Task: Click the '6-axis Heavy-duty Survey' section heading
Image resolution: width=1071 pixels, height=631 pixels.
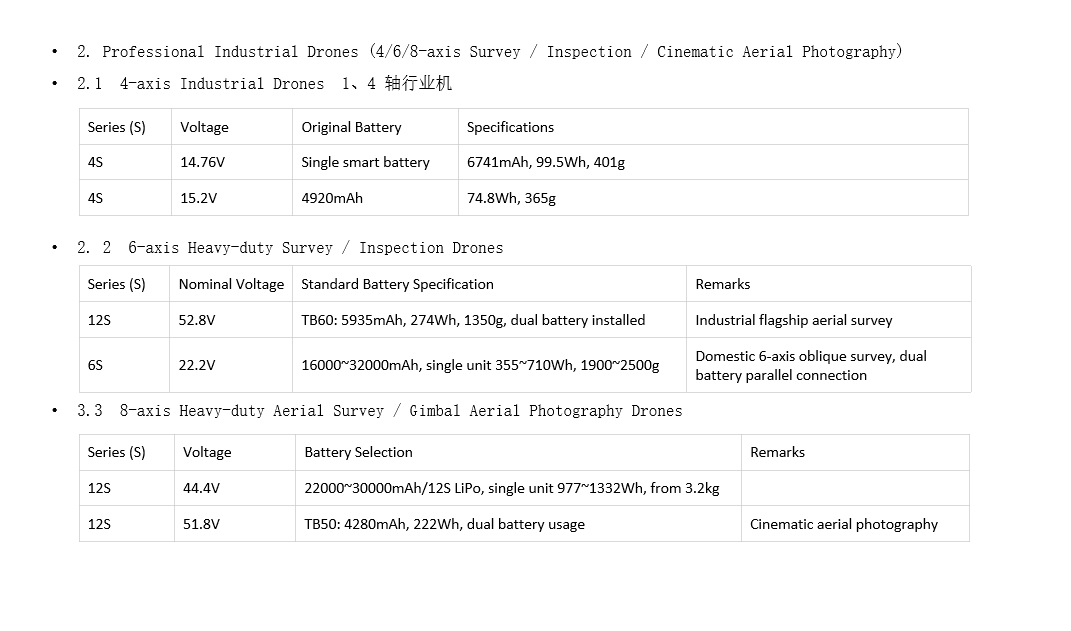Action: point(290,248)
